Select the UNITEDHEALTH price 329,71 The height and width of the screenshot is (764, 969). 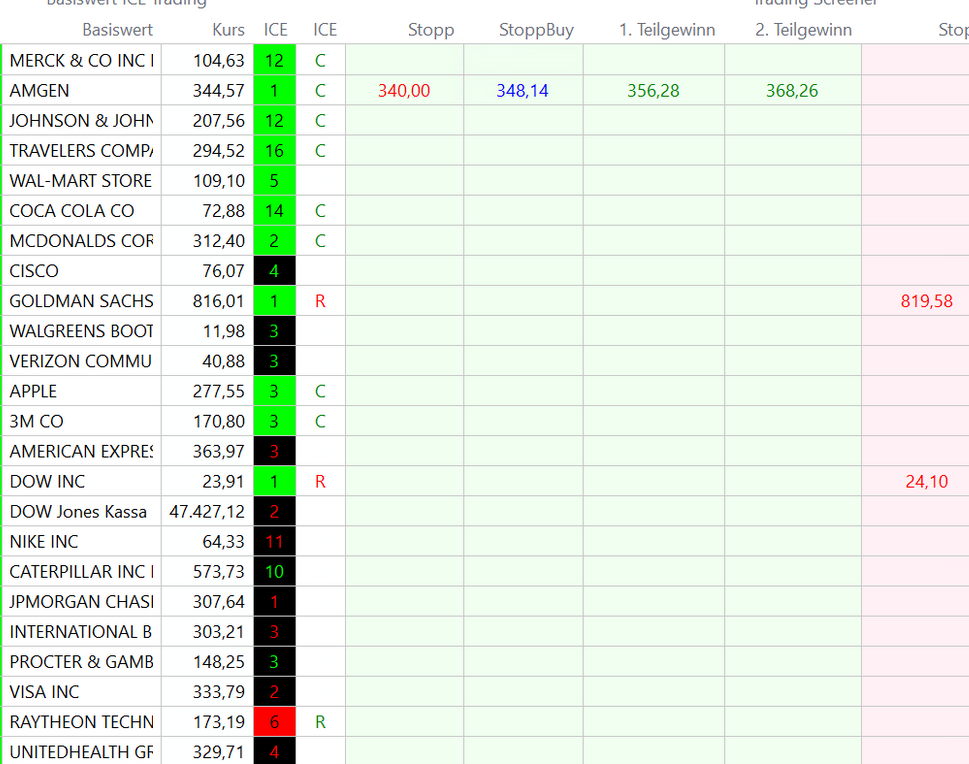pos(218,752)
